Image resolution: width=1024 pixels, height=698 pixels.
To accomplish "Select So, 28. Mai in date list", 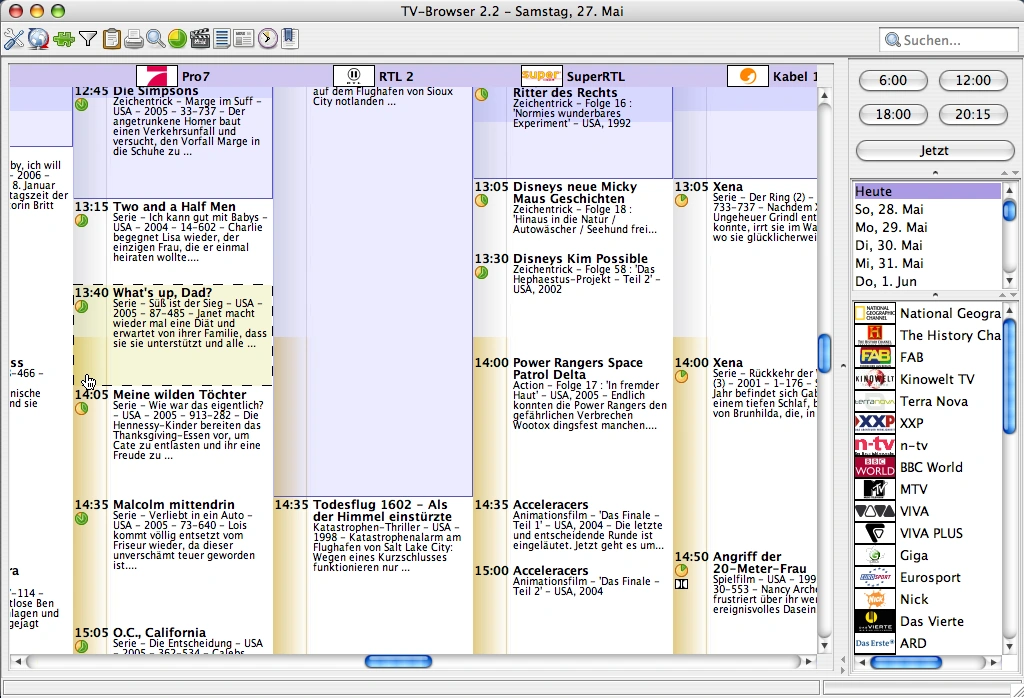I will click(x=927, y=210).
